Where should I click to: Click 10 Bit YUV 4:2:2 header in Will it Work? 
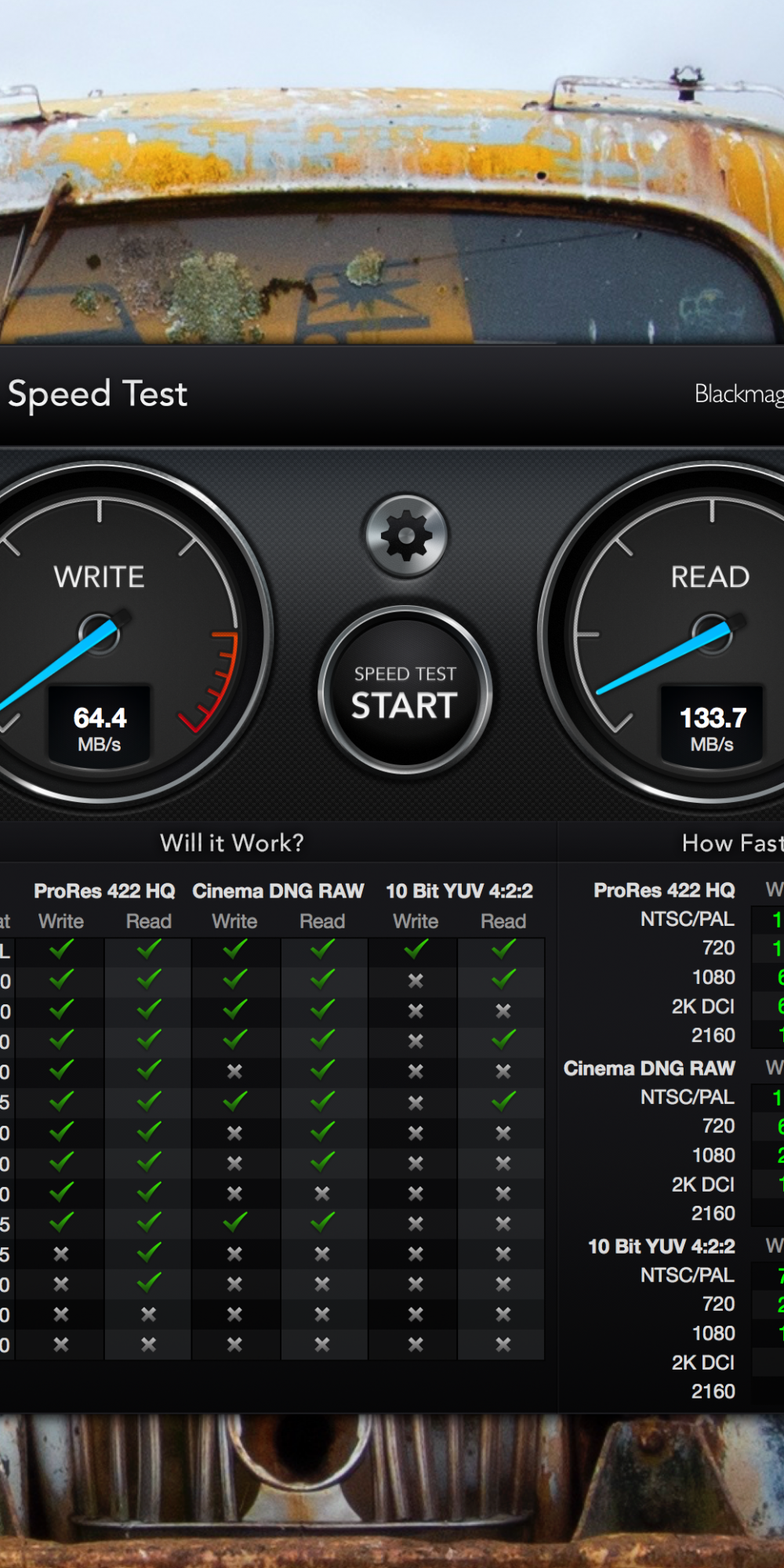click(x=459, y=891)
